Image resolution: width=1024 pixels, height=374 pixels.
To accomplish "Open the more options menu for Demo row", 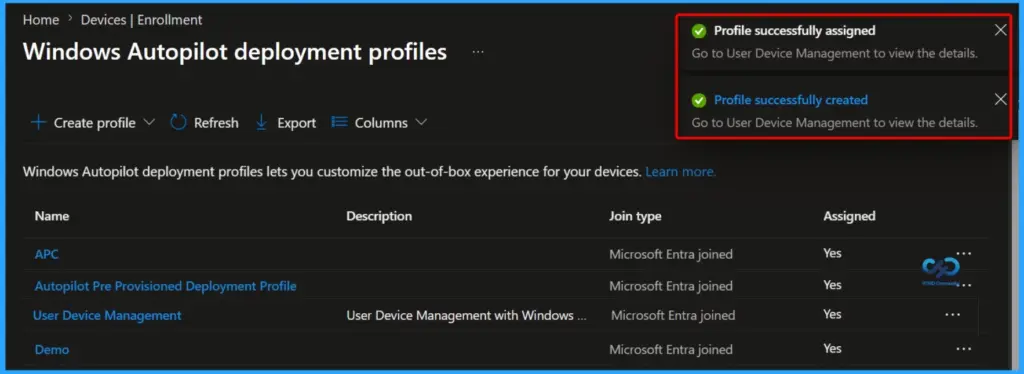I will 963,349.
